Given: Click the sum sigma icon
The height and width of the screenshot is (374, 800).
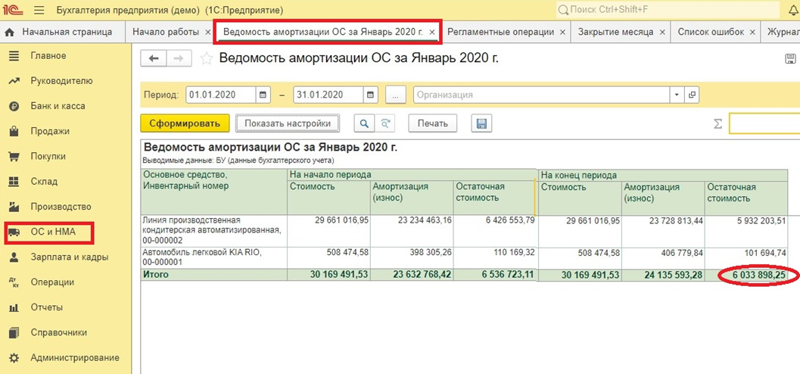Looking at the screenshot, I should point(717,124).
